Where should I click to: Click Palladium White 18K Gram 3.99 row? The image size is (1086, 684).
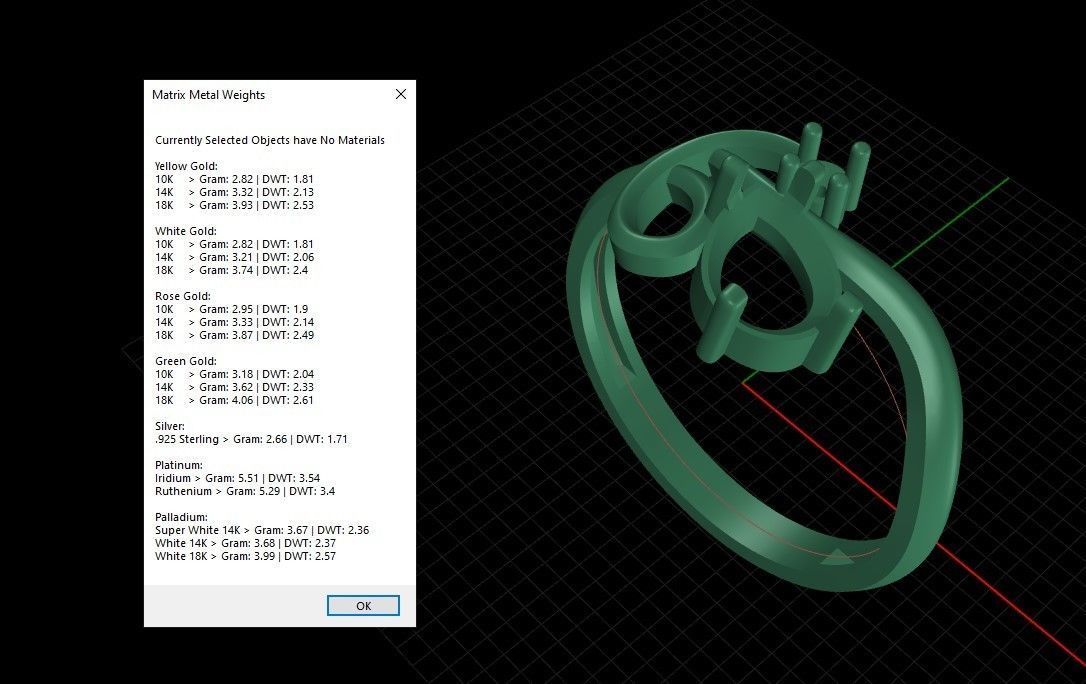pyautogui.click(x=245, y=557)
